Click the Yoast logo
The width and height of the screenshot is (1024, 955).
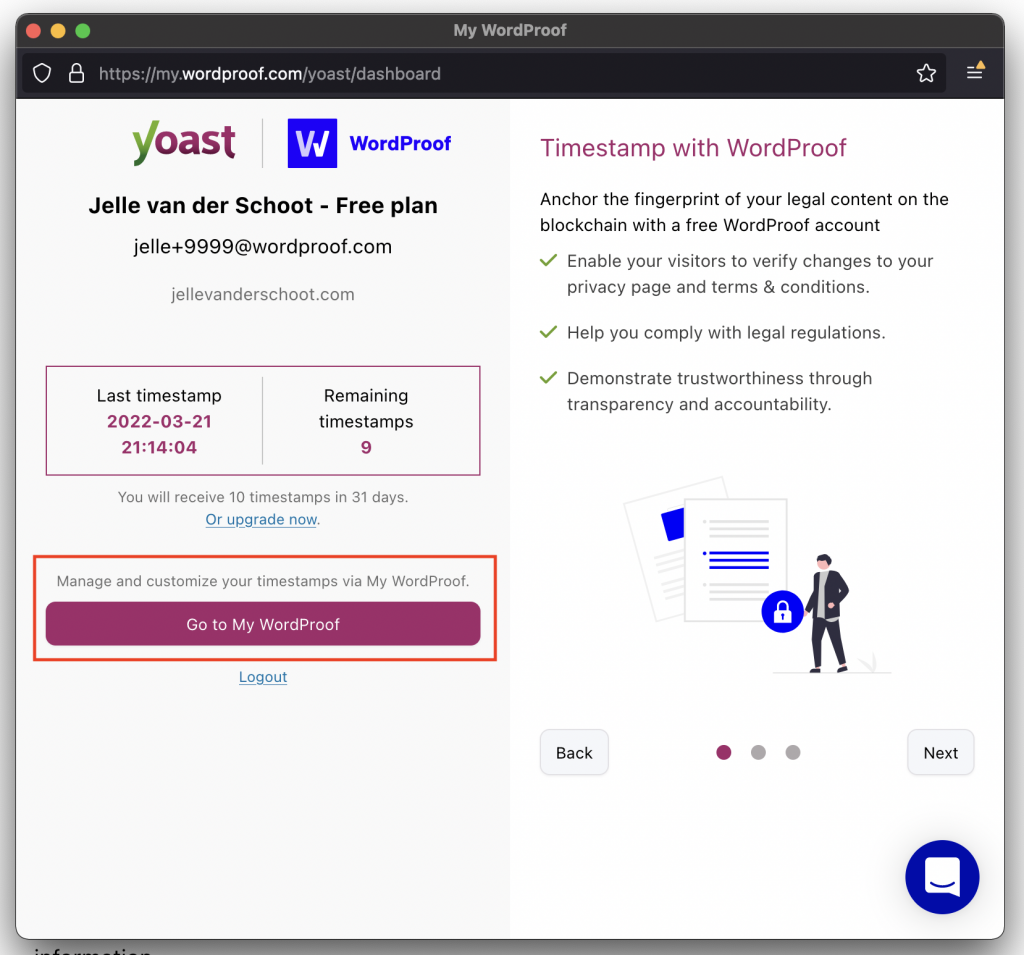pyautogui.click(x=184, y=142)
